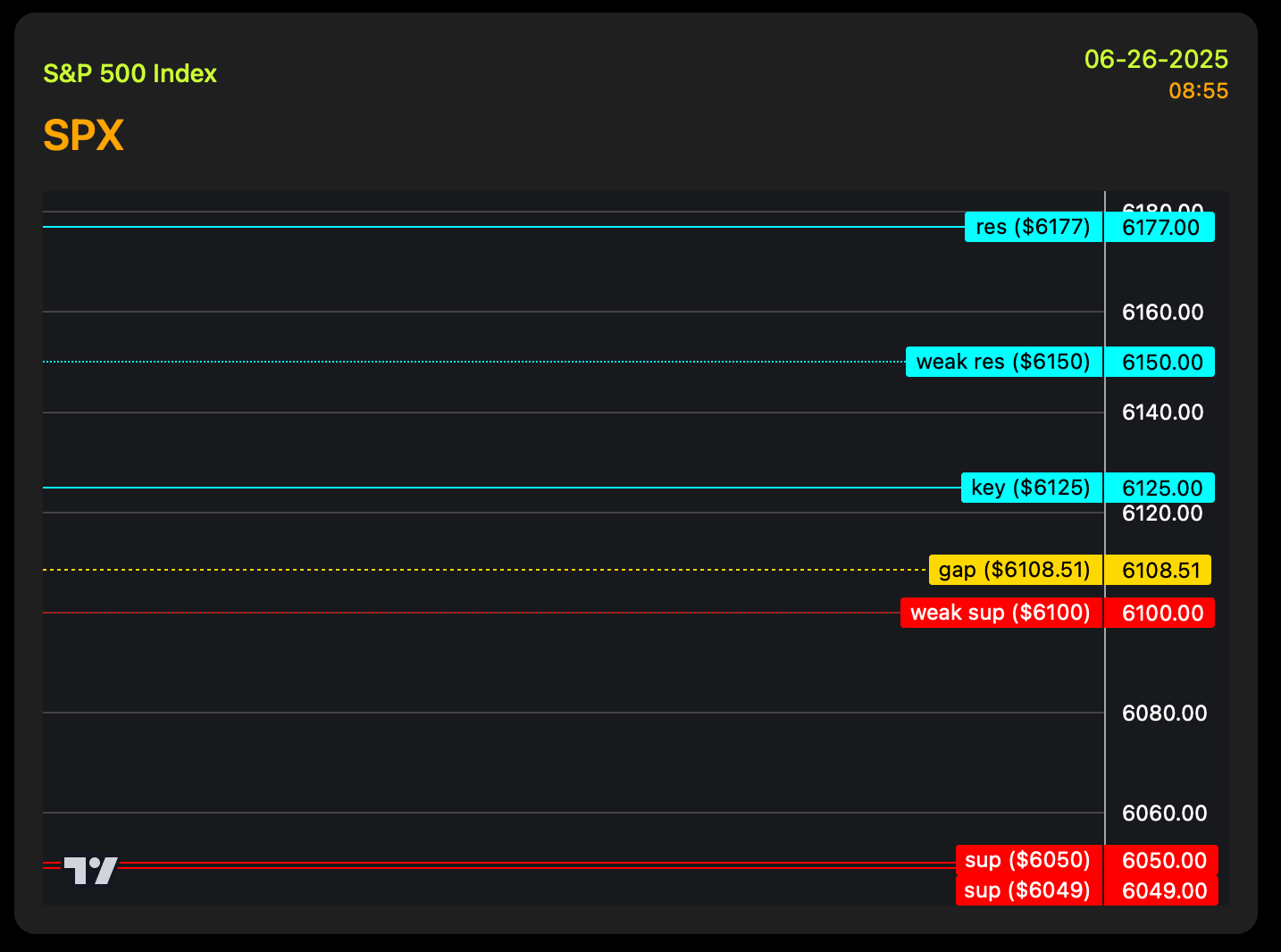Click the 6177.00 price axis tag
Screen dimensions: 1281x952
coord(1160,227)
